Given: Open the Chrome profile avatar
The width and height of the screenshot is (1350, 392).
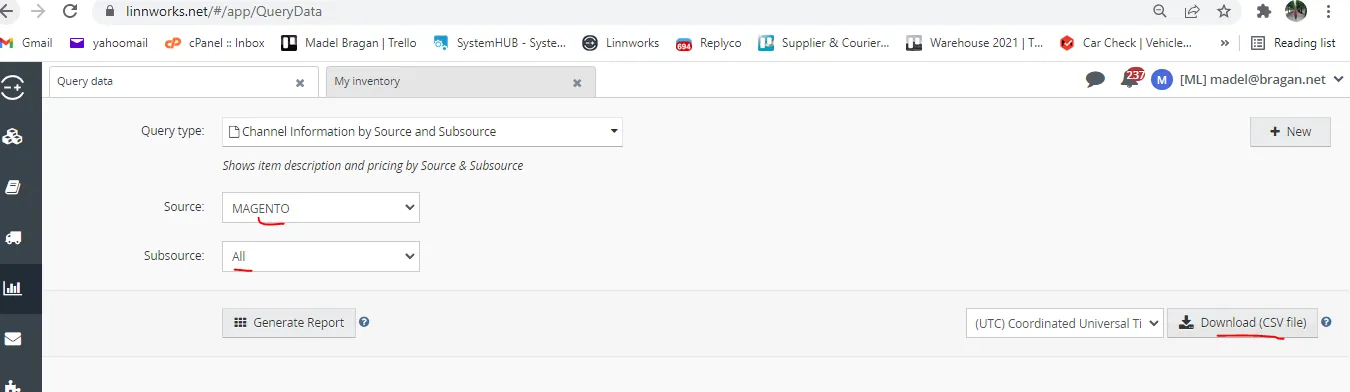Looking at the screenshot, I should 1296,12.
